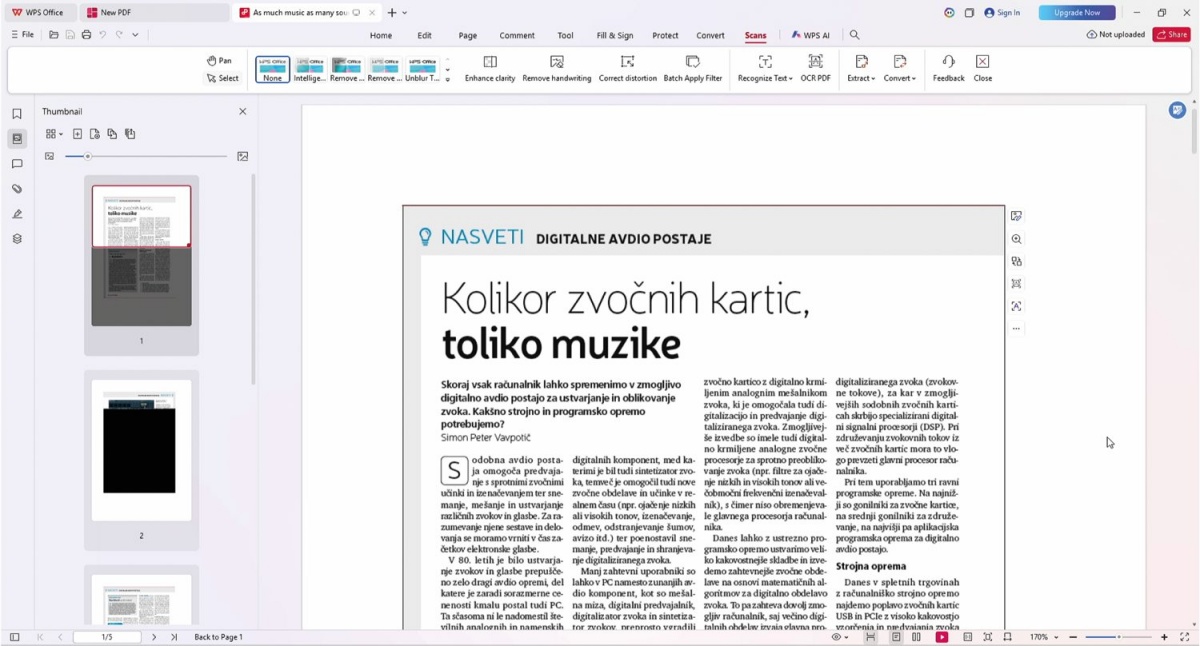The height and width of the screenshot is (646, 1200).
Task: Click the small thumbnail size icon
Action: point(49,156)
